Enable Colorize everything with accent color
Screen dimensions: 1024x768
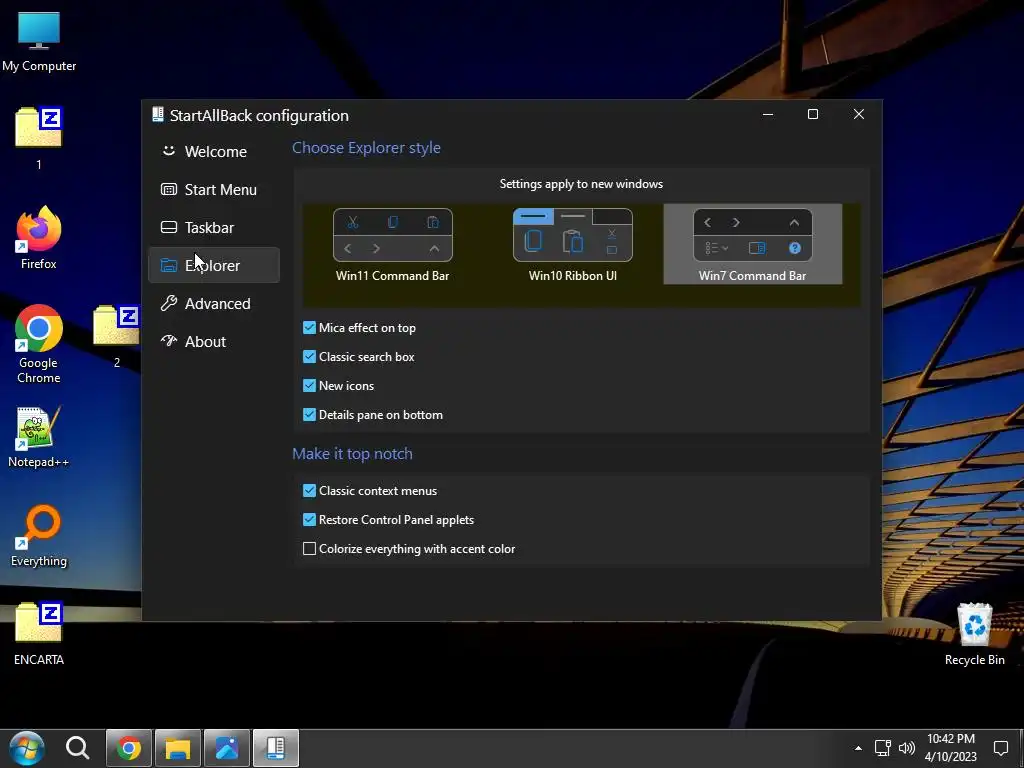tap(310, 549)
